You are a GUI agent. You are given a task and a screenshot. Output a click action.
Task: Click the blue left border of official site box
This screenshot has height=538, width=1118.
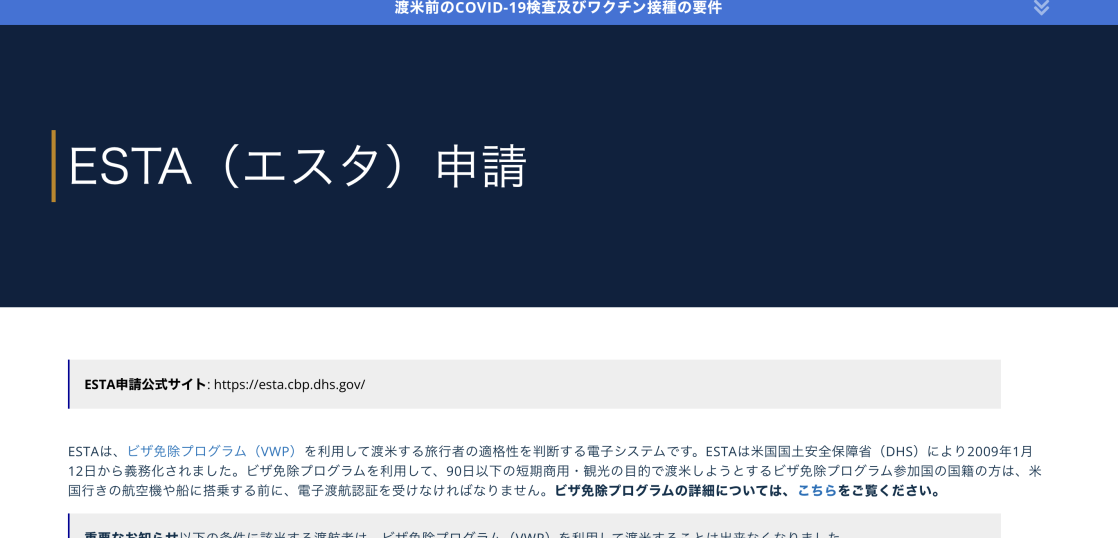[x=69, y=384]
